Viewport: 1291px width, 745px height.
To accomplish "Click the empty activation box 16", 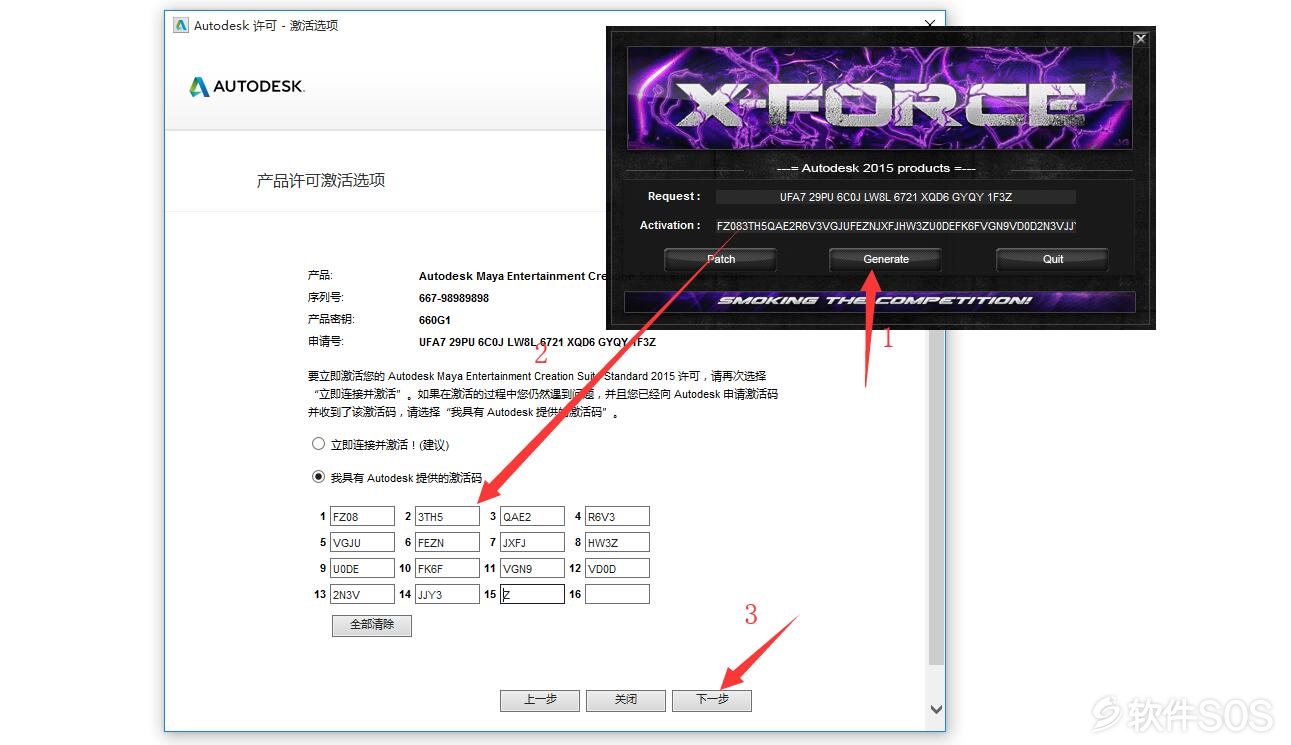I will pos(617,595).
